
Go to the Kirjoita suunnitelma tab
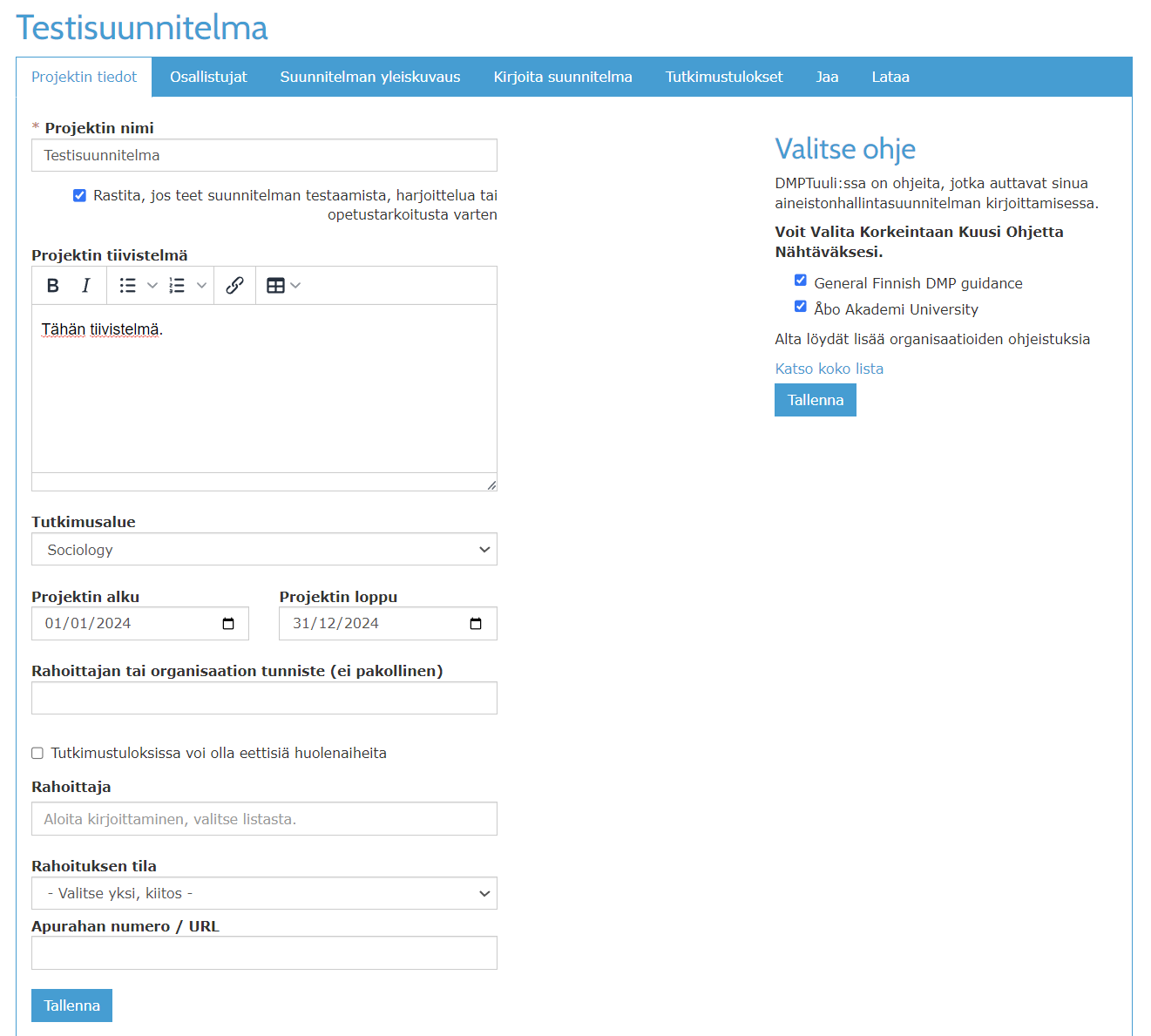(x=563, y=77)
